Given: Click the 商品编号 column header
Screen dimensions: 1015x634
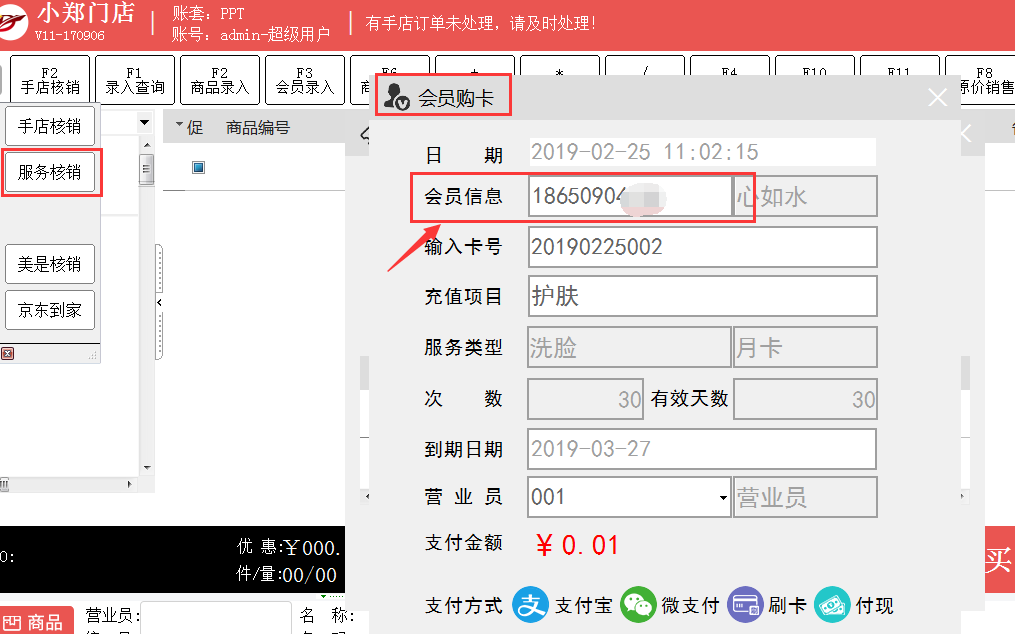Looking at the screenshot, I should 258,128.
